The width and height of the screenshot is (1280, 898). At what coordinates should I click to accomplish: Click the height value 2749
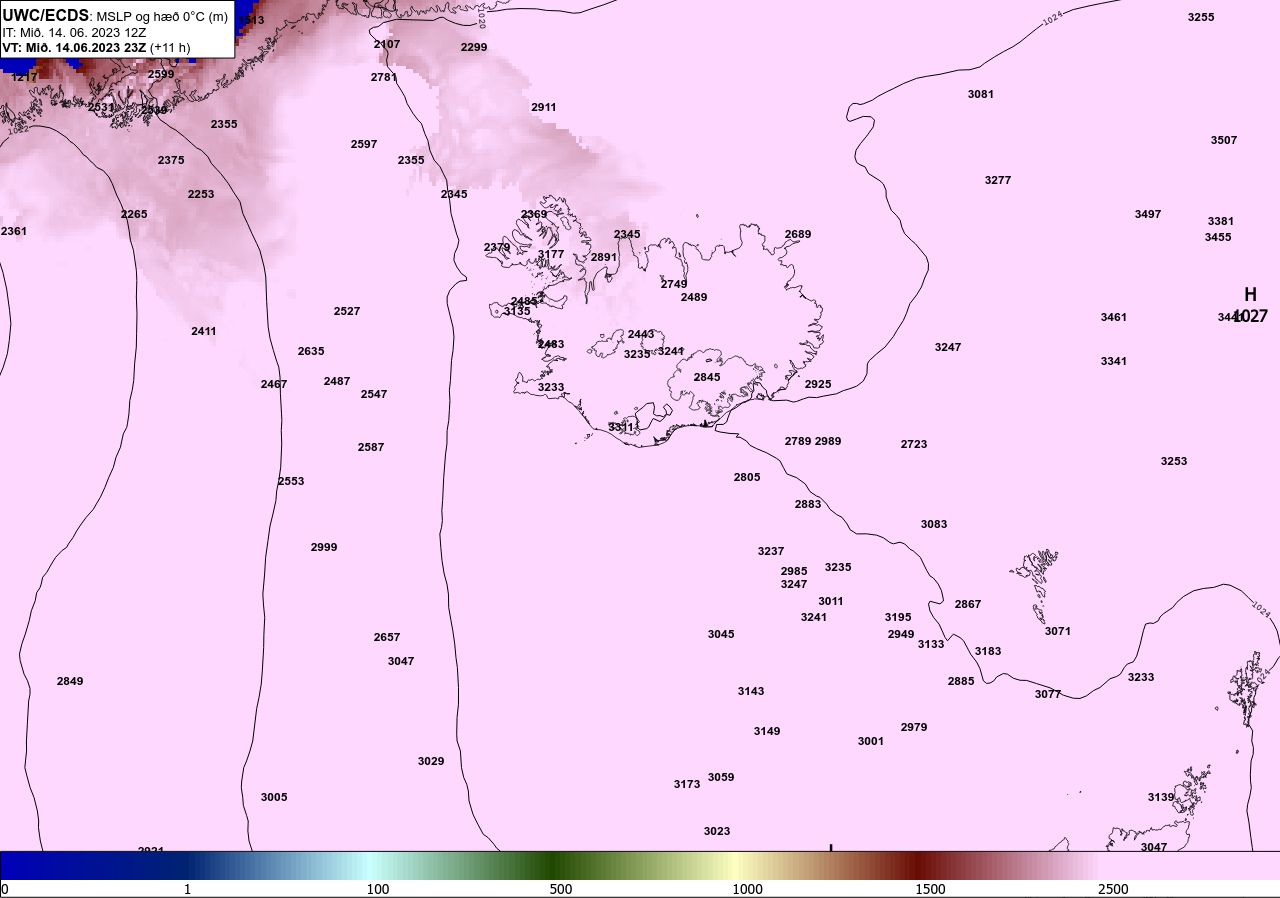click(674, 284)
